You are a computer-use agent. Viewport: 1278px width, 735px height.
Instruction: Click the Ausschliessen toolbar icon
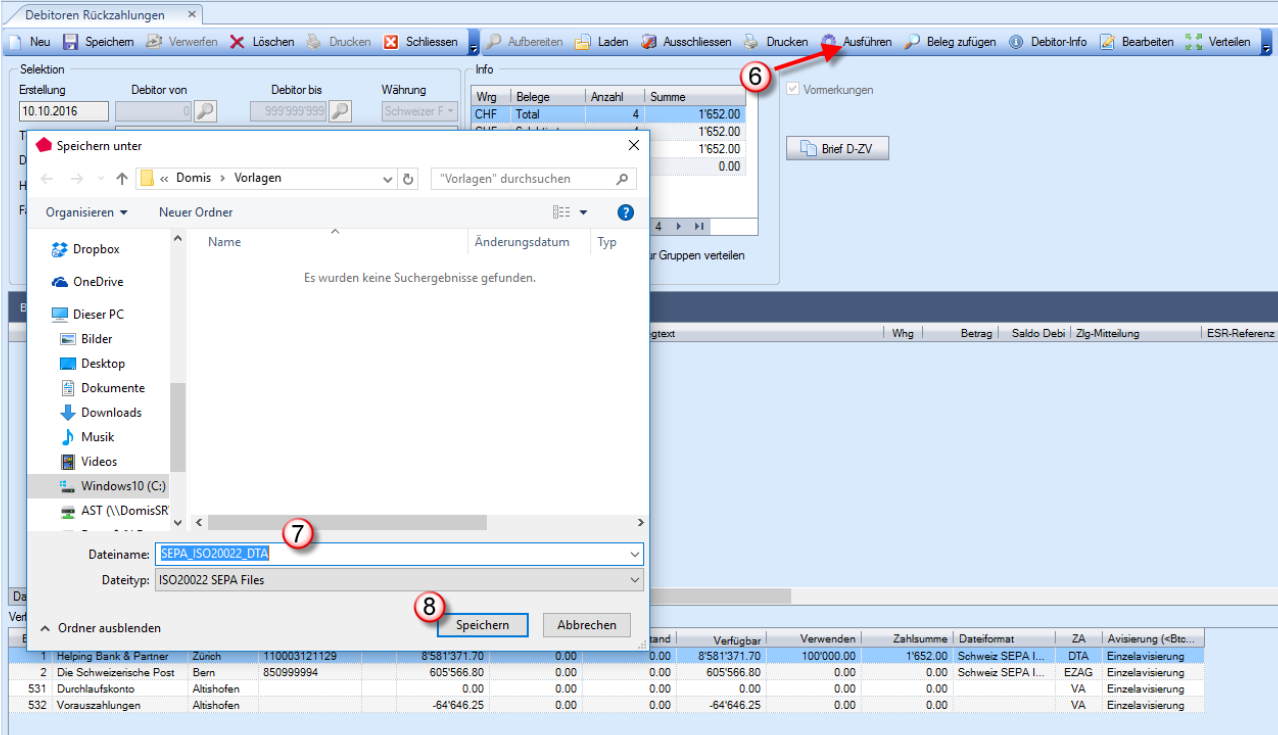[648, 42]
